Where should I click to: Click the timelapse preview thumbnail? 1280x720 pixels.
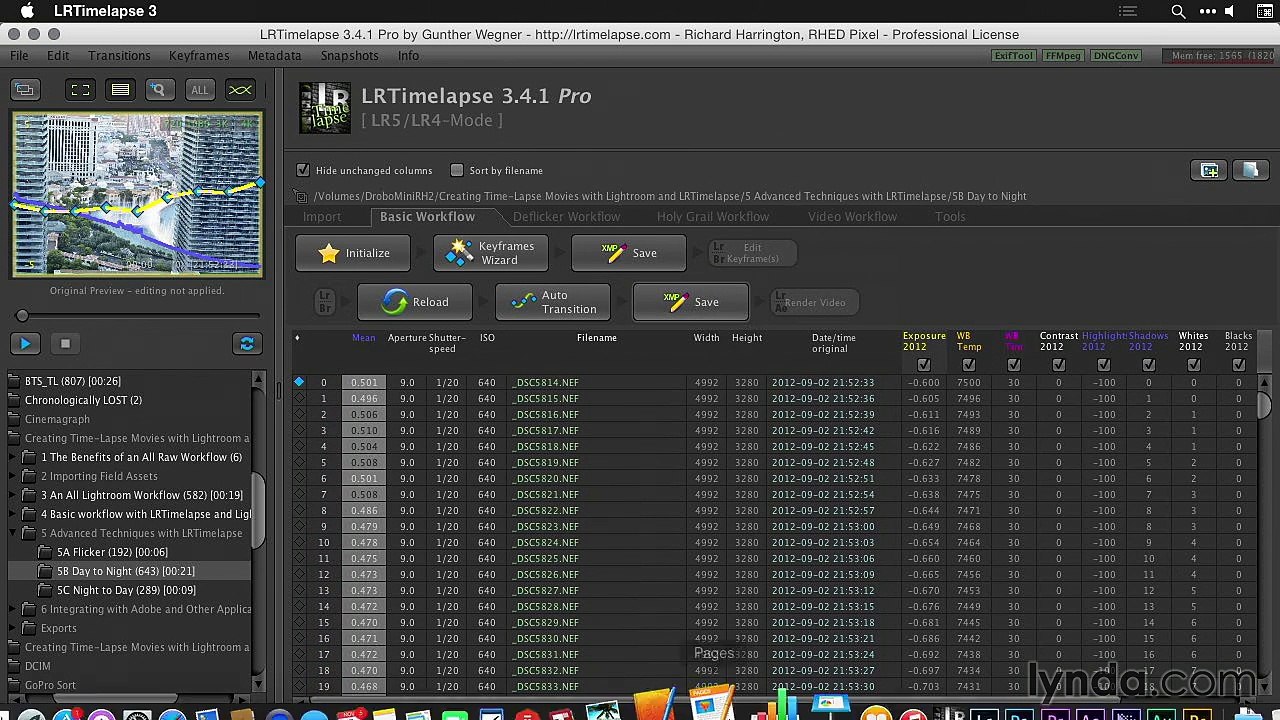pyautogui.click(x=137, y=194)
